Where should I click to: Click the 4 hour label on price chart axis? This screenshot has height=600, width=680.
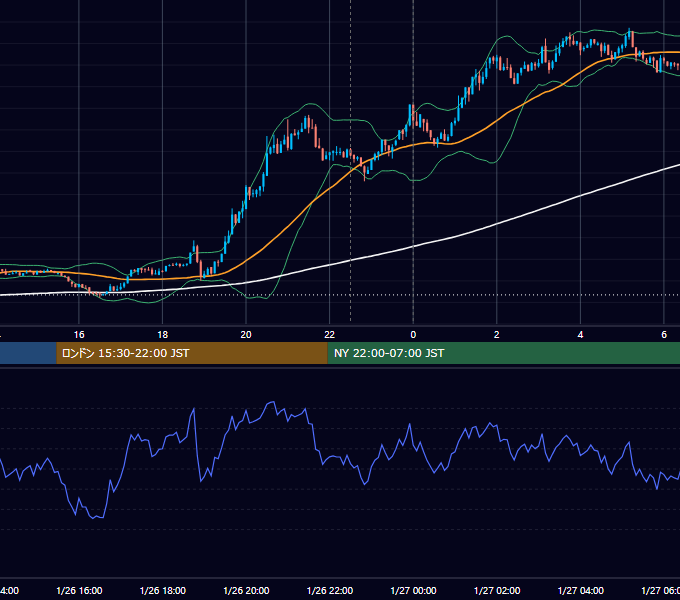pyautogui.click(x=580, y=335)
